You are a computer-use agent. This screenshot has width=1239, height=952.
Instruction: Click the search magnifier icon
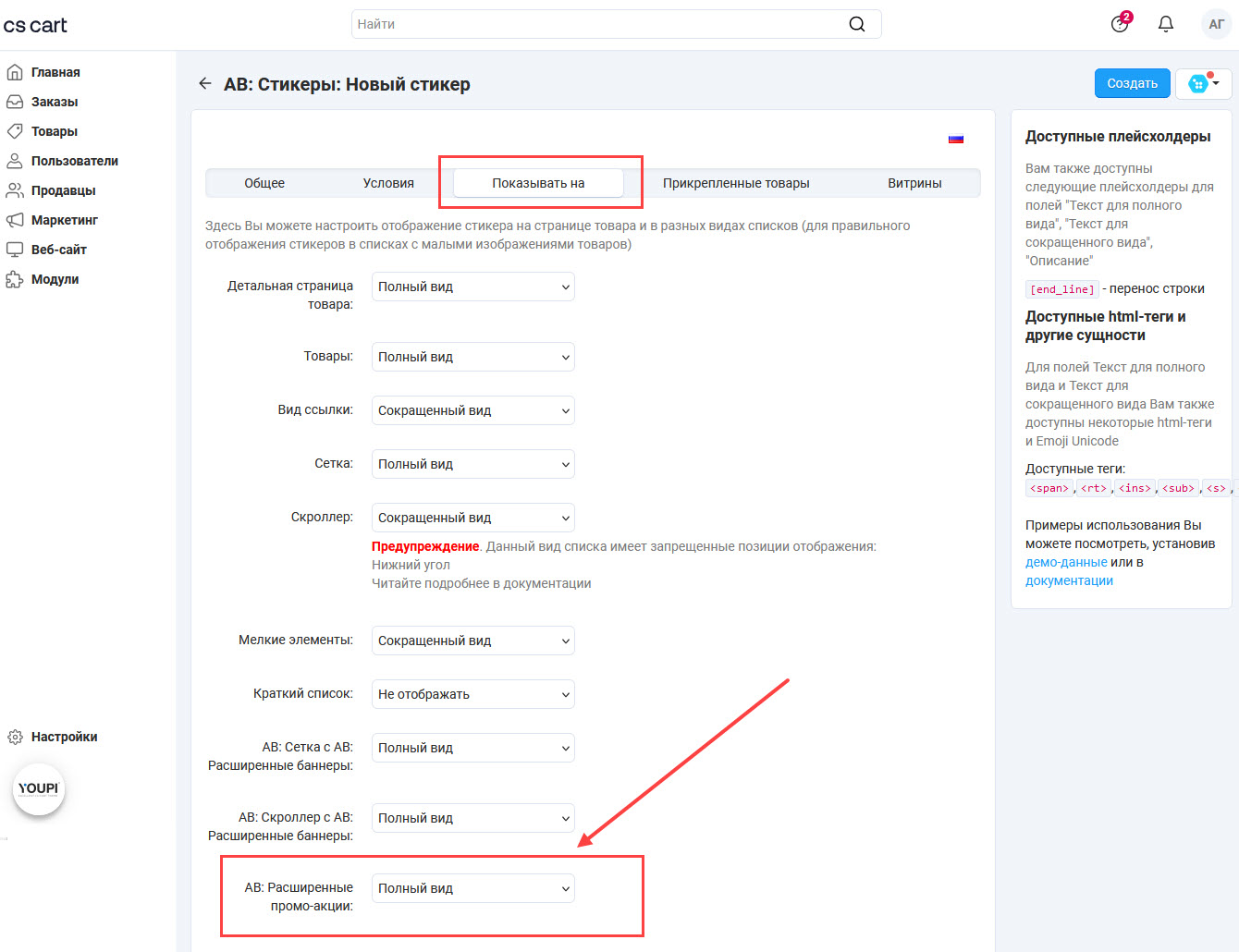857,24
